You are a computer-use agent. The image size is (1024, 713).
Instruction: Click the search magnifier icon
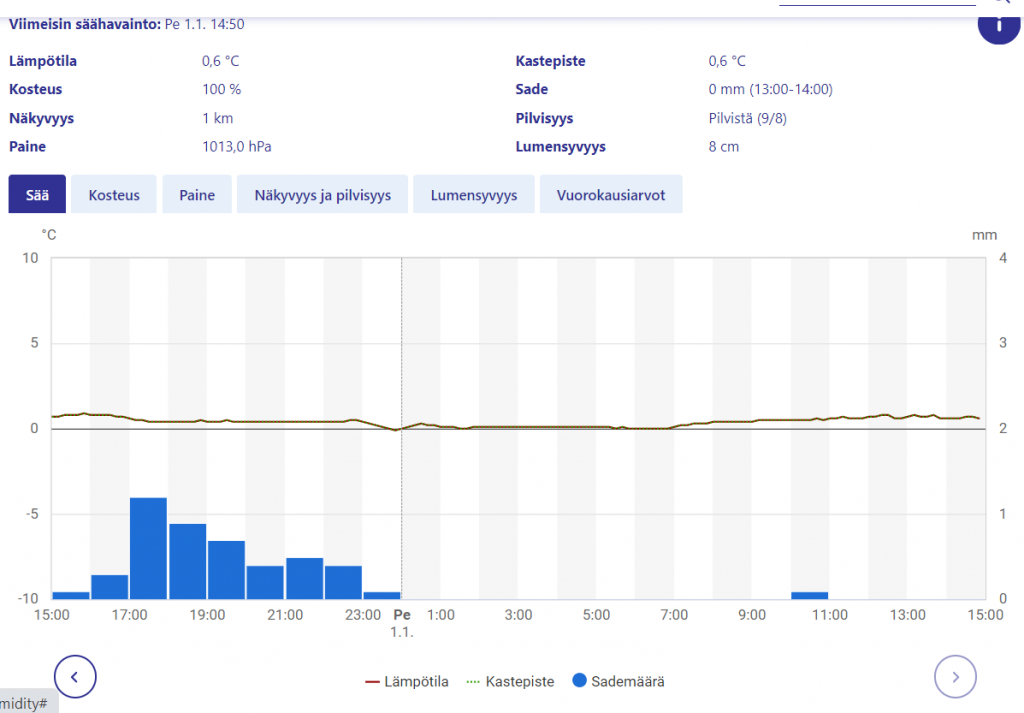click(1003, 3)
